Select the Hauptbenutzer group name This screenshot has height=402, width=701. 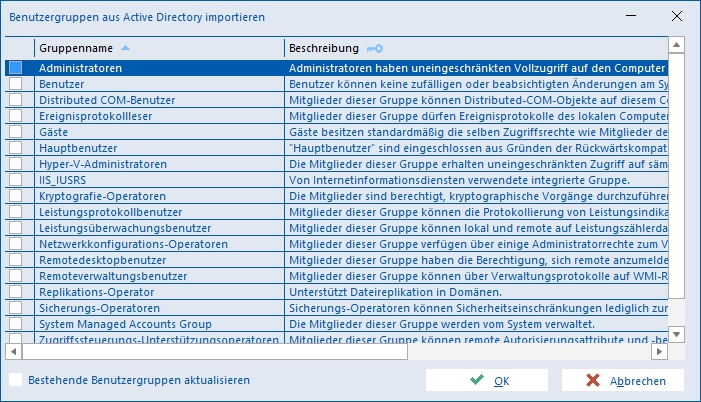78,148
